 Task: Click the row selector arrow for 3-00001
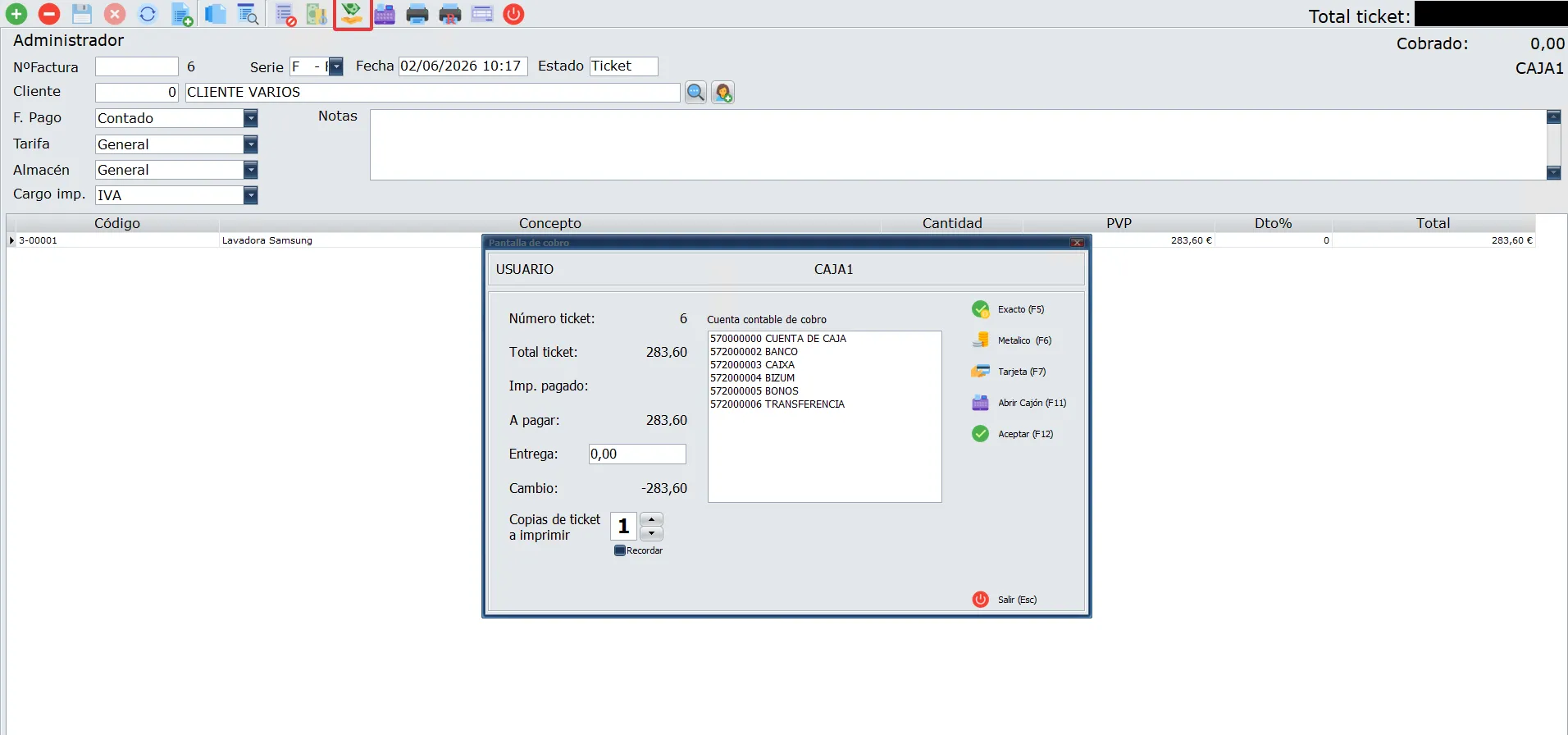11,240
